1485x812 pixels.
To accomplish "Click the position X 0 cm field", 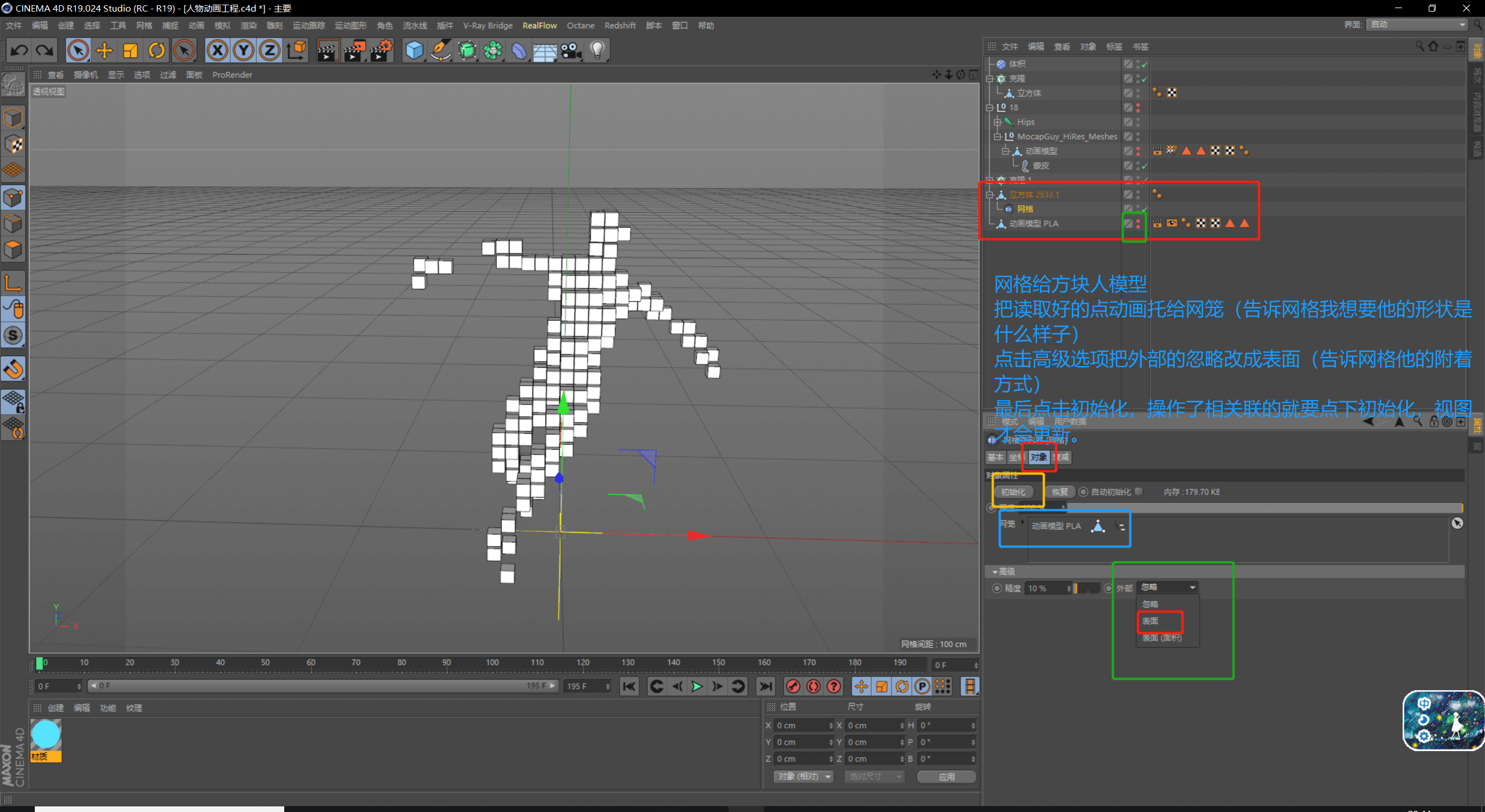I will coord(804,726).
